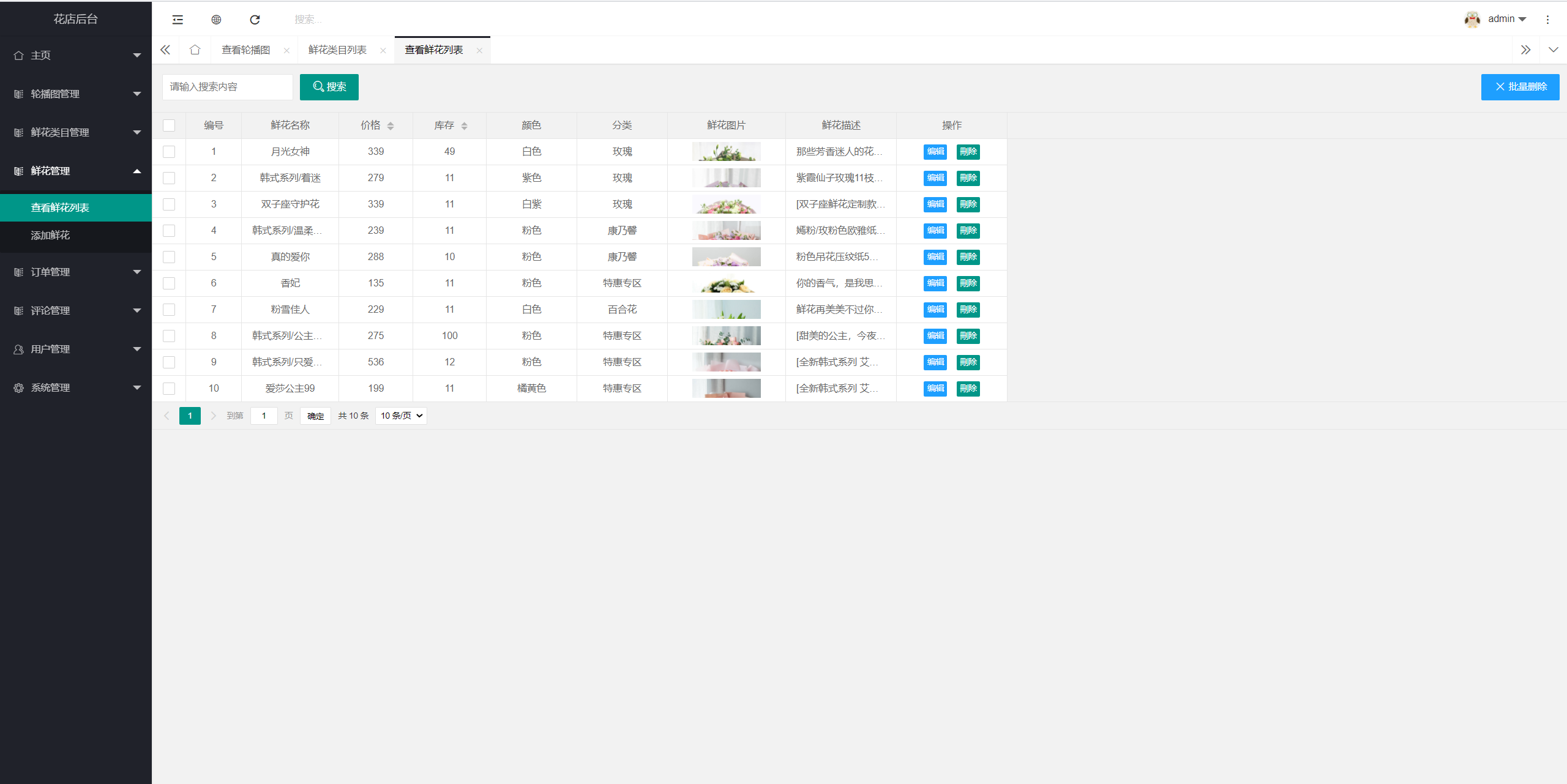Toggle the select-all checkbox in the table header
Screen dimensions: 1567x784
[169, 125]
